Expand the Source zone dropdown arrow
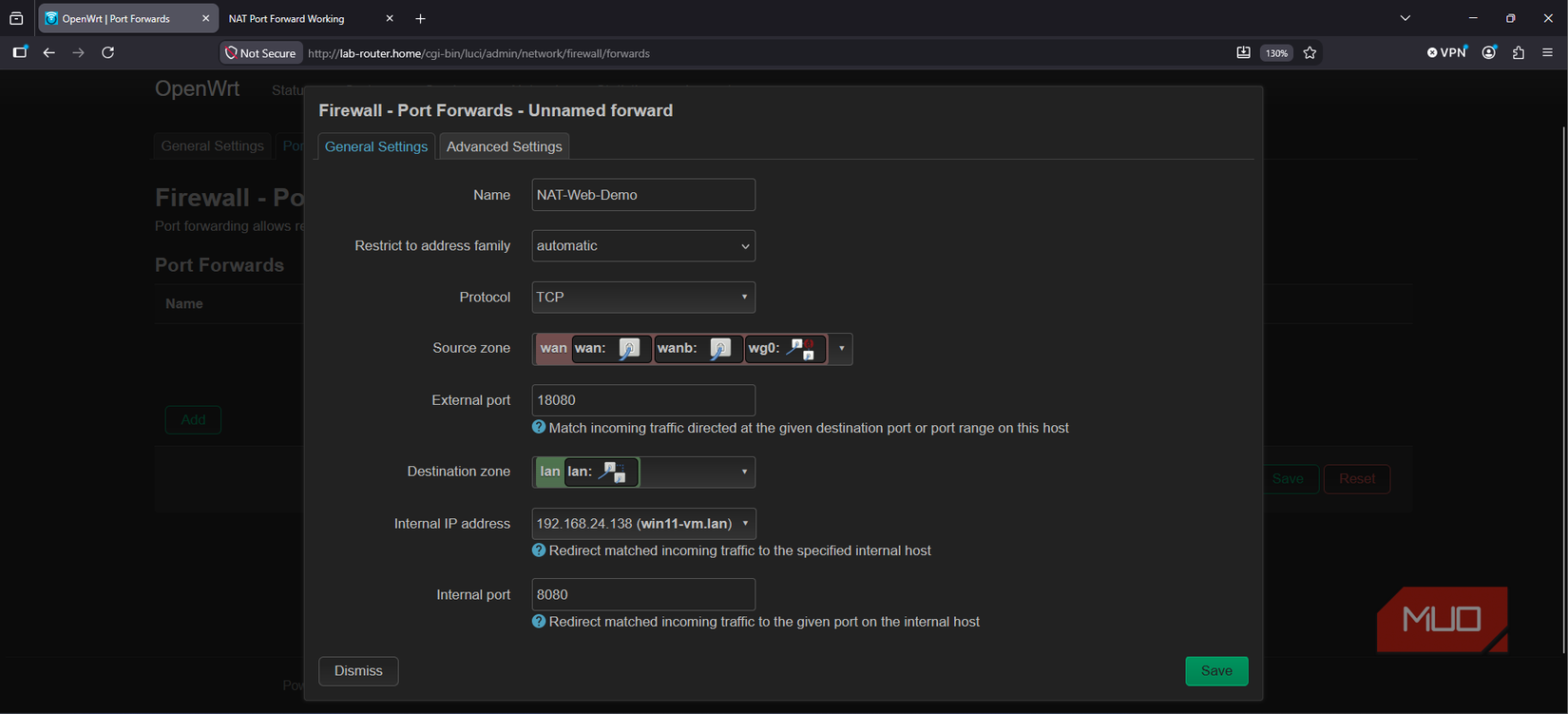The height and width of the screenshot is (714, 1568). (841, 349)
